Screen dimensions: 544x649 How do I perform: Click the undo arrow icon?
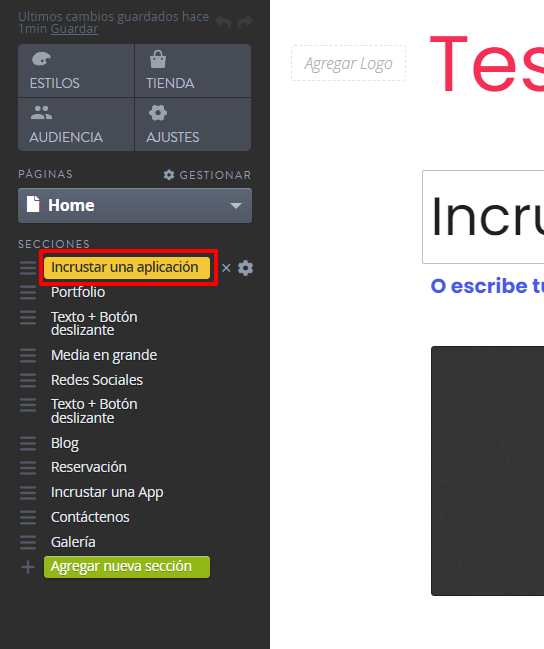tap(223, 21)
